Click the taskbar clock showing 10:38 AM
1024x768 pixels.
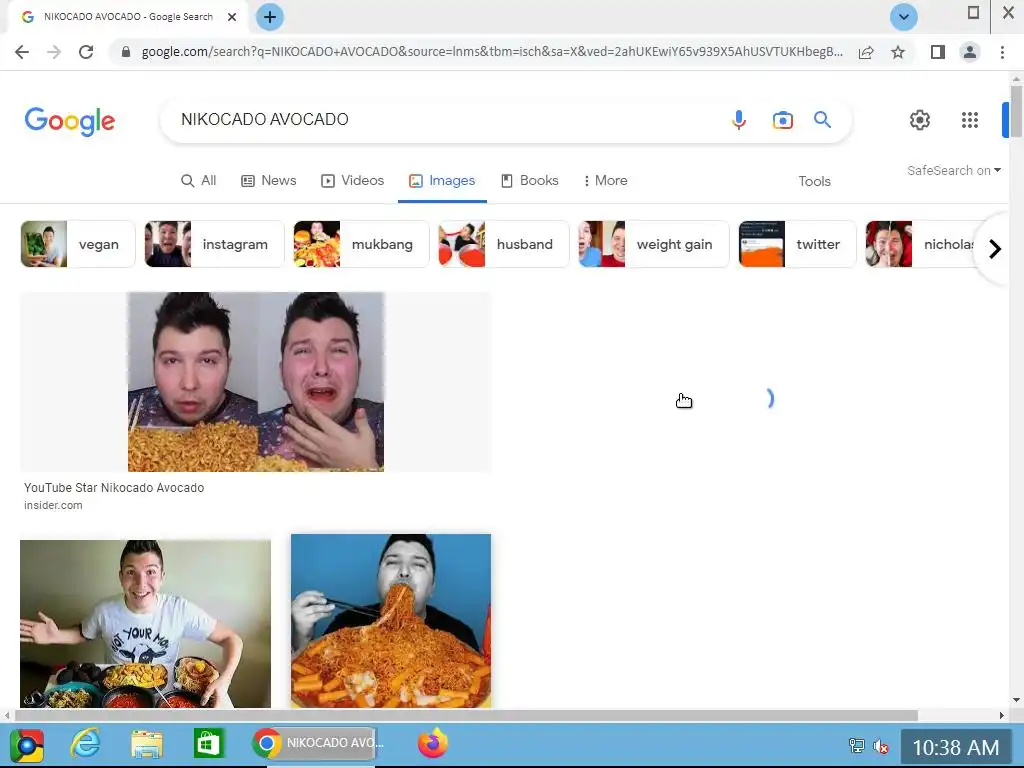point(955,747)
